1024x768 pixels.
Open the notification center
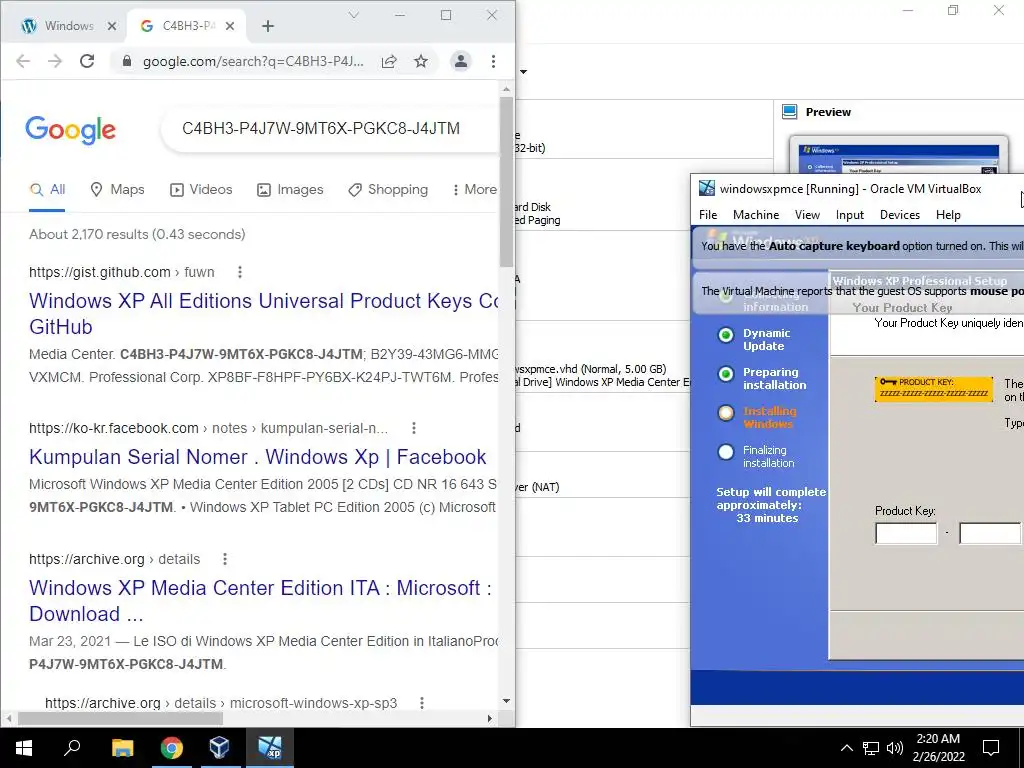(991, 748)
